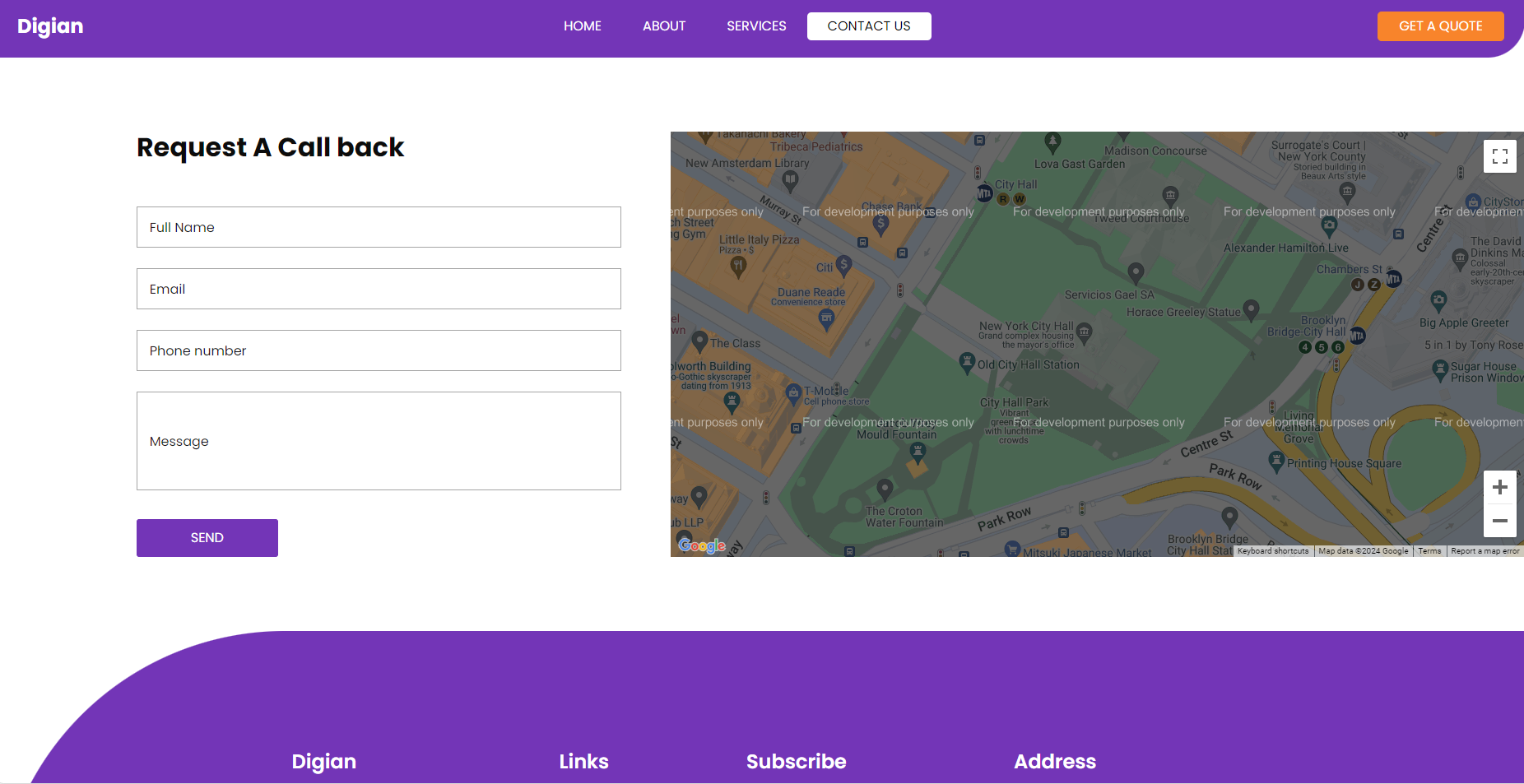Open Keyboard shortcuts on the map

[1273, 551]
